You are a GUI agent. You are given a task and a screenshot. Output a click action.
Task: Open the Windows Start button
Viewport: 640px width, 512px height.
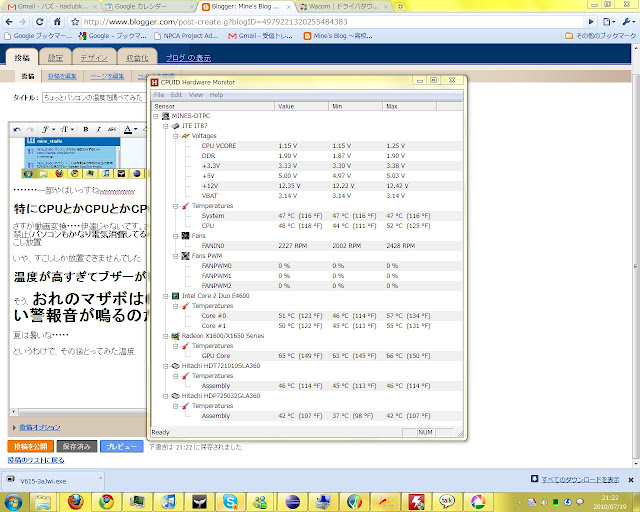coord(13,502)
